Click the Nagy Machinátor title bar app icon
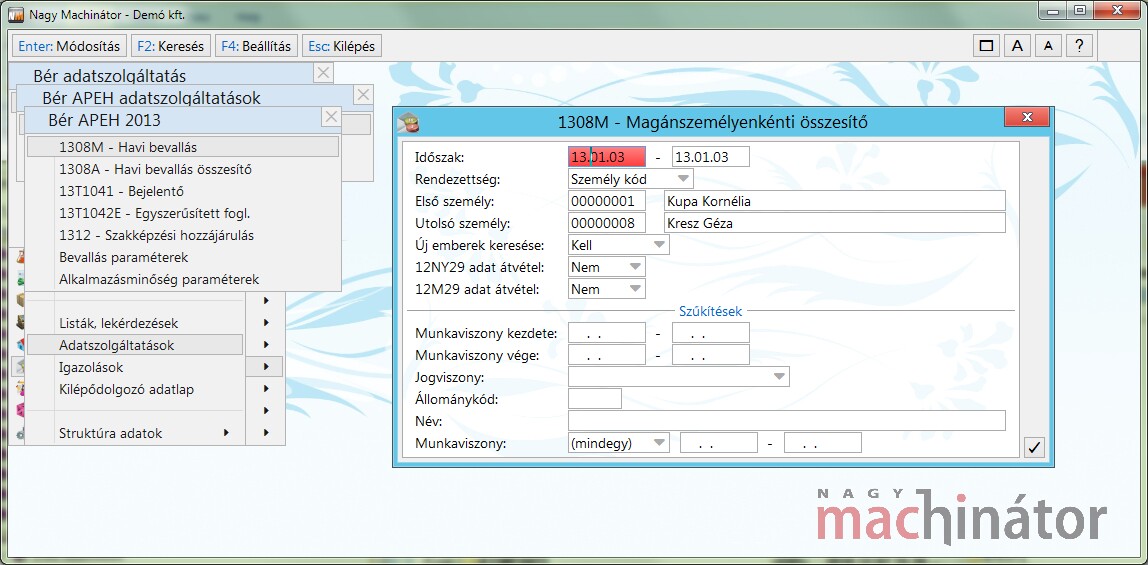 (x=15, y=14)
